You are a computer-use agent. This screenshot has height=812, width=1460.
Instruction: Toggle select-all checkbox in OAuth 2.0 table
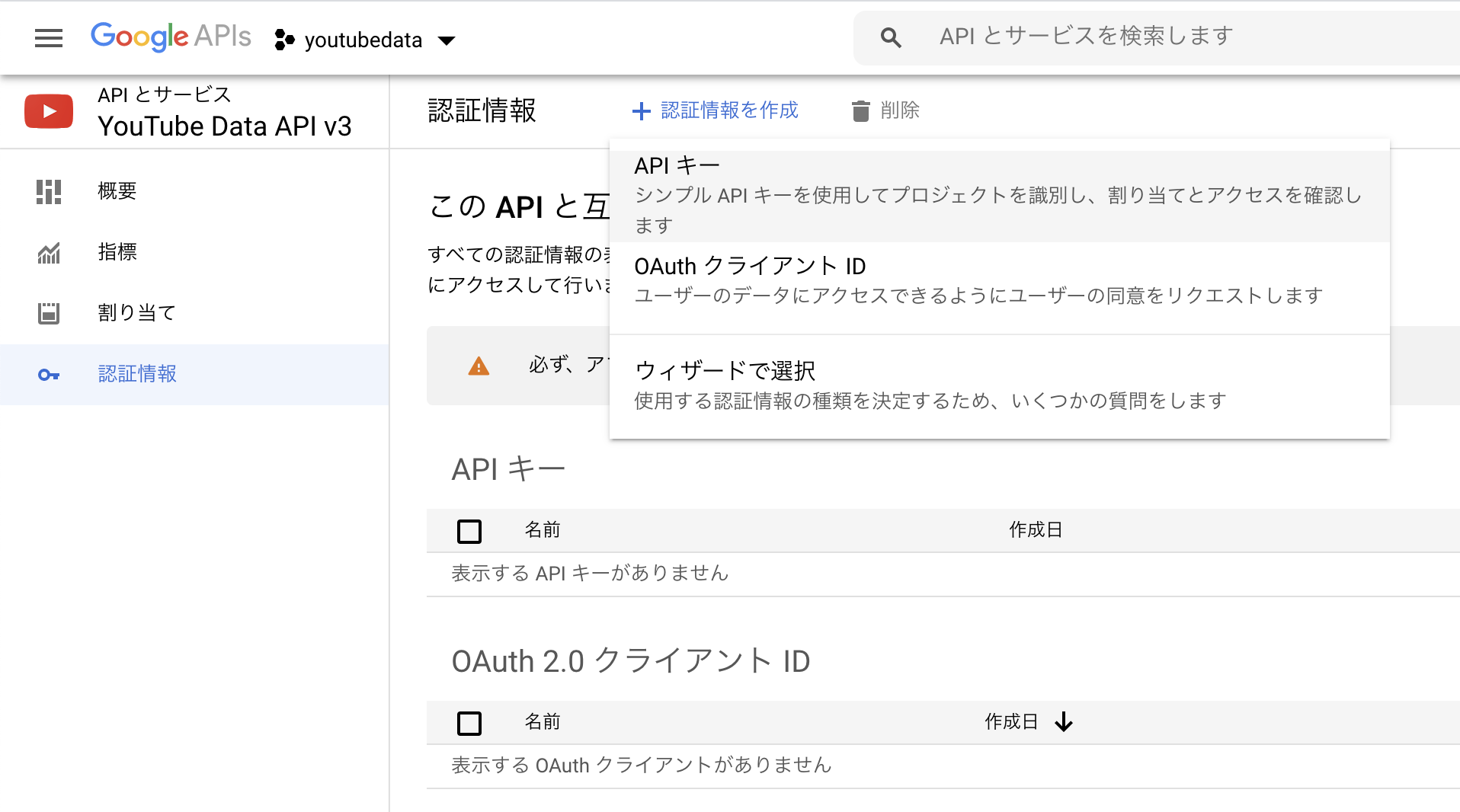tap(469, 723)
